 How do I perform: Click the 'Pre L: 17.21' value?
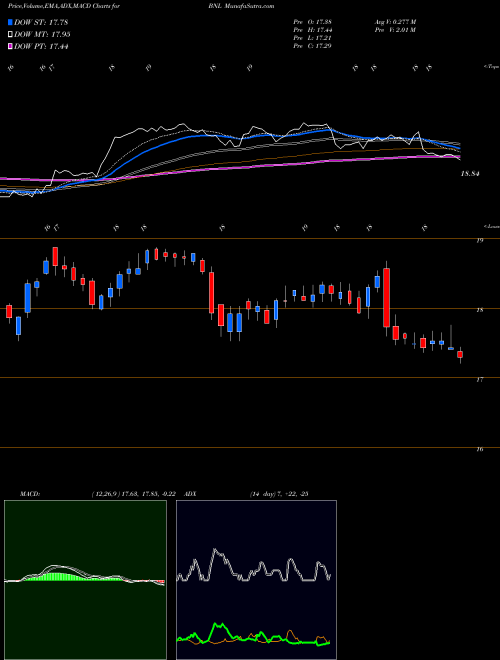(x=313, y=38)
